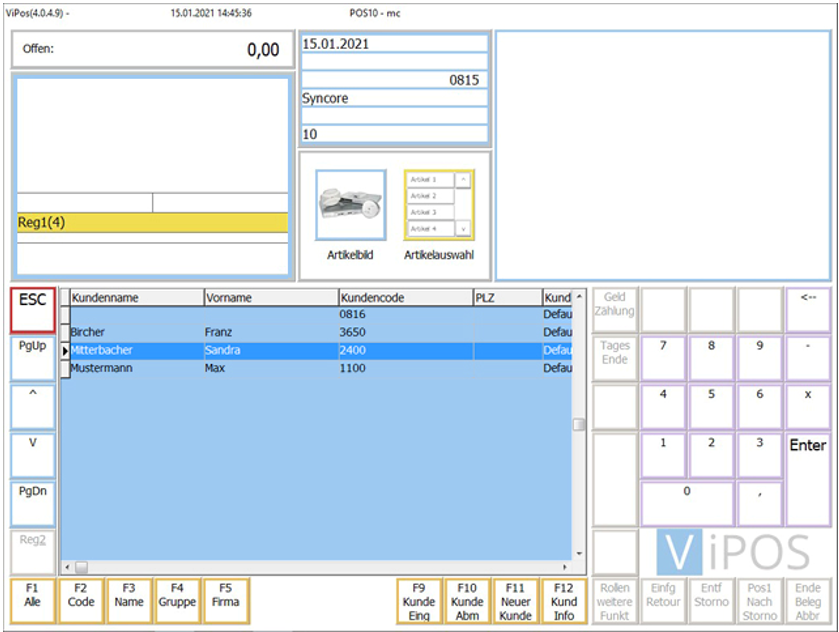Select F3 Name search filter
Viewport: 839px width, 632px height.
click(x=128, y=602)
